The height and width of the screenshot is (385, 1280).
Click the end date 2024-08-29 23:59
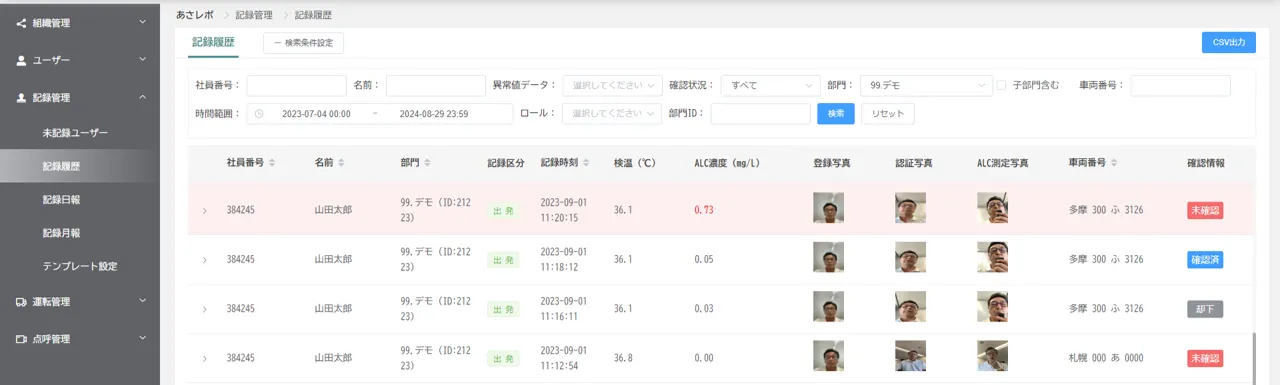point(434,114)
